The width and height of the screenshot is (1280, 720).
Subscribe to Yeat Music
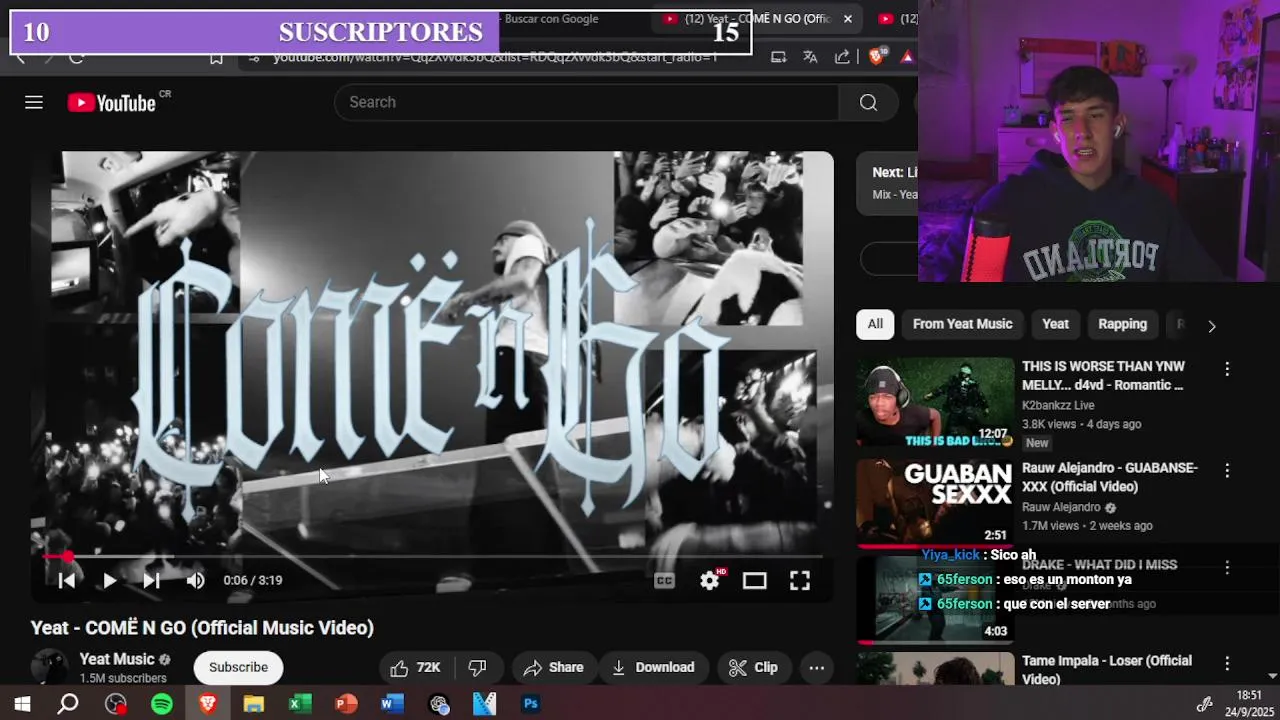[x=238, y=667]
